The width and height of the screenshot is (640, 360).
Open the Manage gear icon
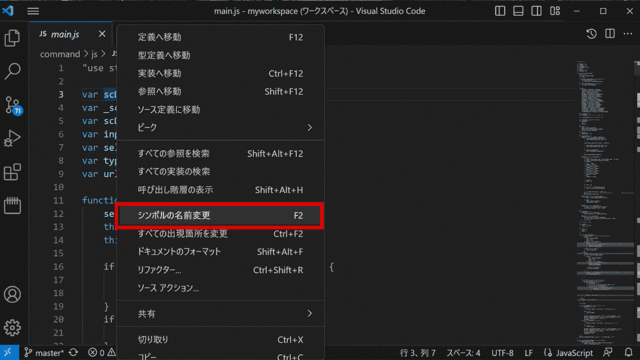pos(12,327)
